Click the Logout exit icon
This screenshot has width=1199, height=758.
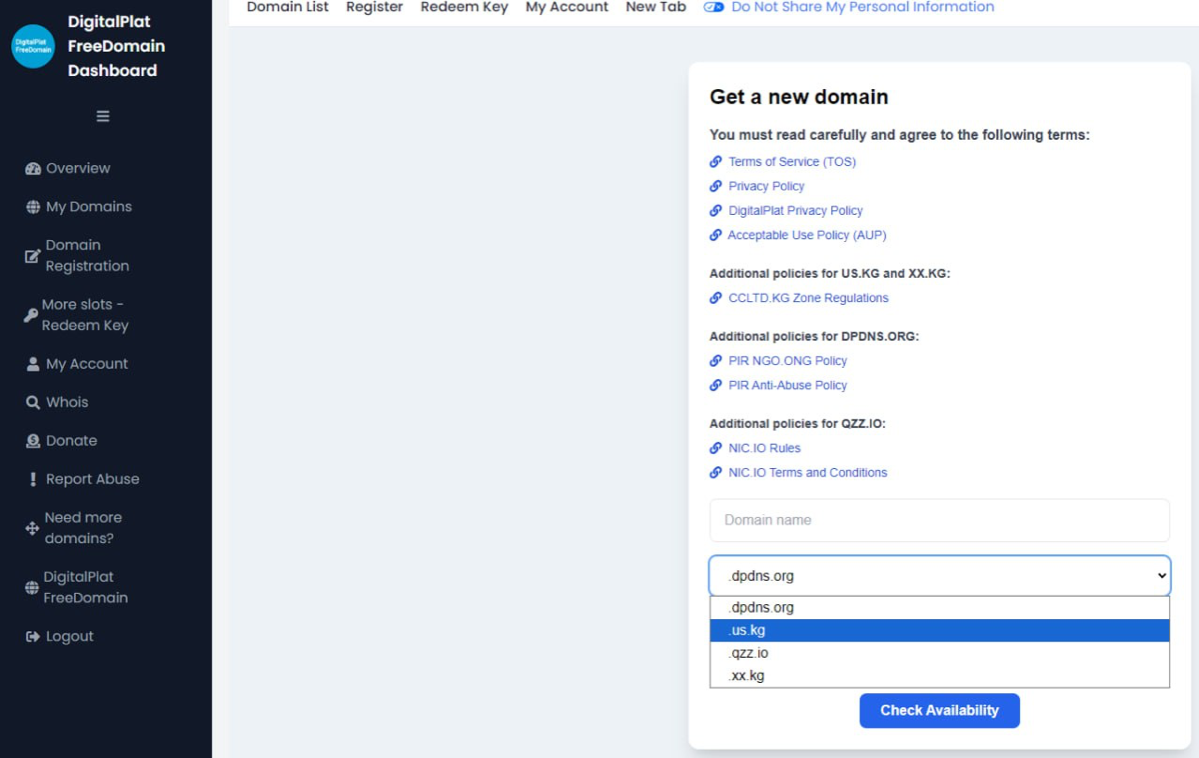tap(33, 636)
